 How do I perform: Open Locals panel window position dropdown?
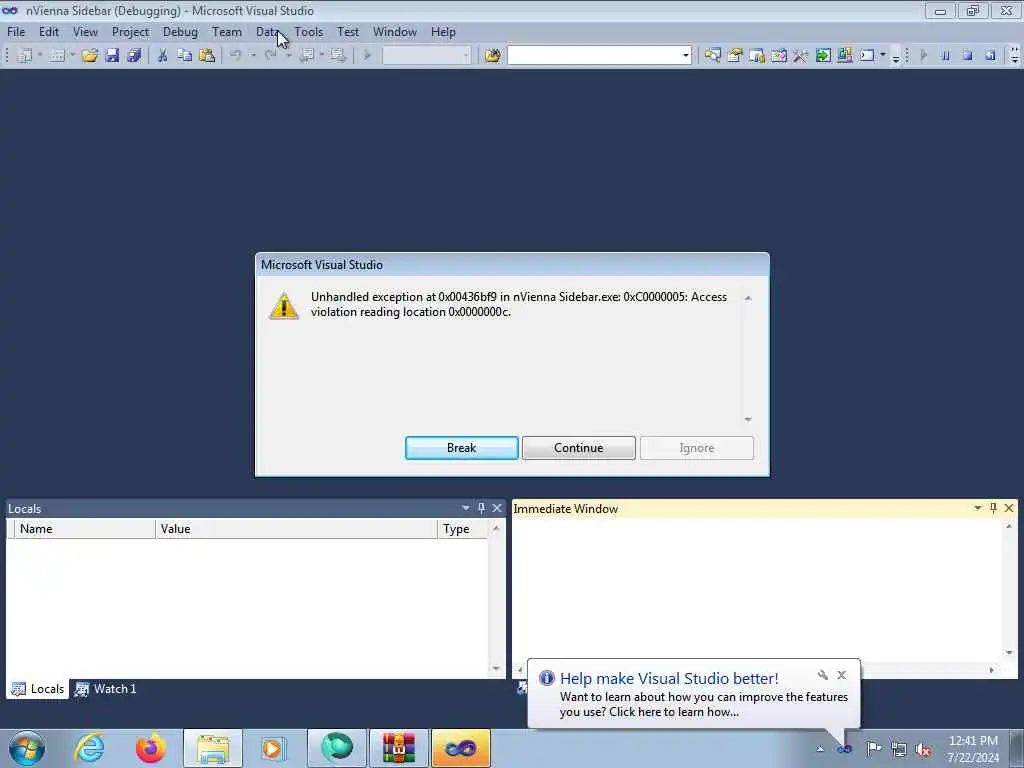click(x=466, y=508)
